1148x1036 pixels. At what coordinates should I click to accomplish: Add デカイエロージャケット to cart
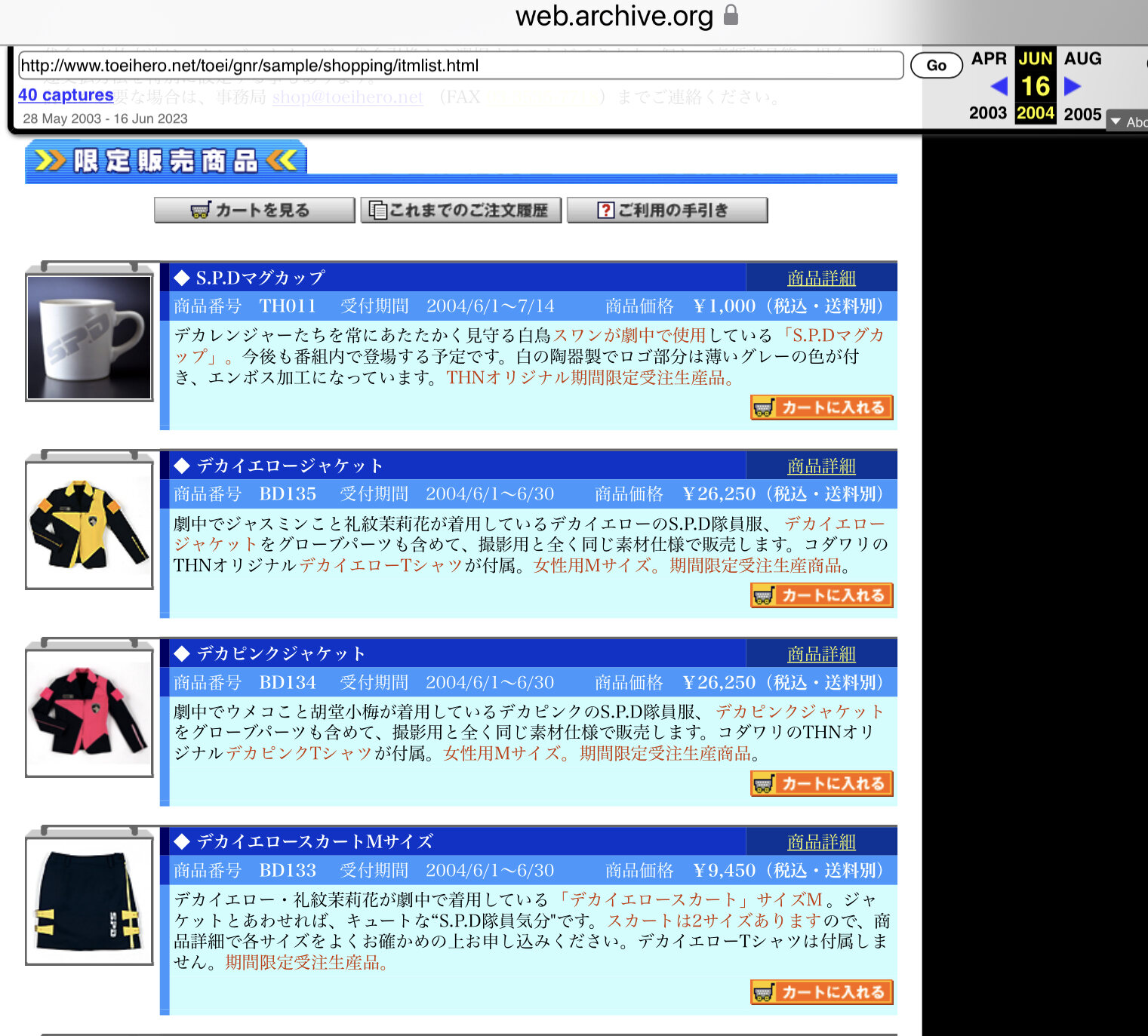point(822,595)
